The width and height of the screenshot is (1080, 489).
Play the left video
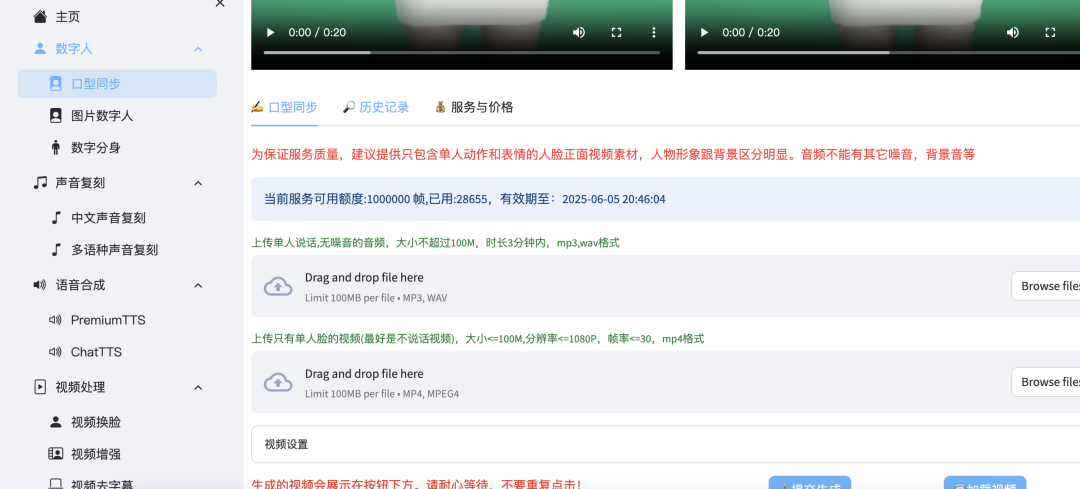(x=271, y=32)
